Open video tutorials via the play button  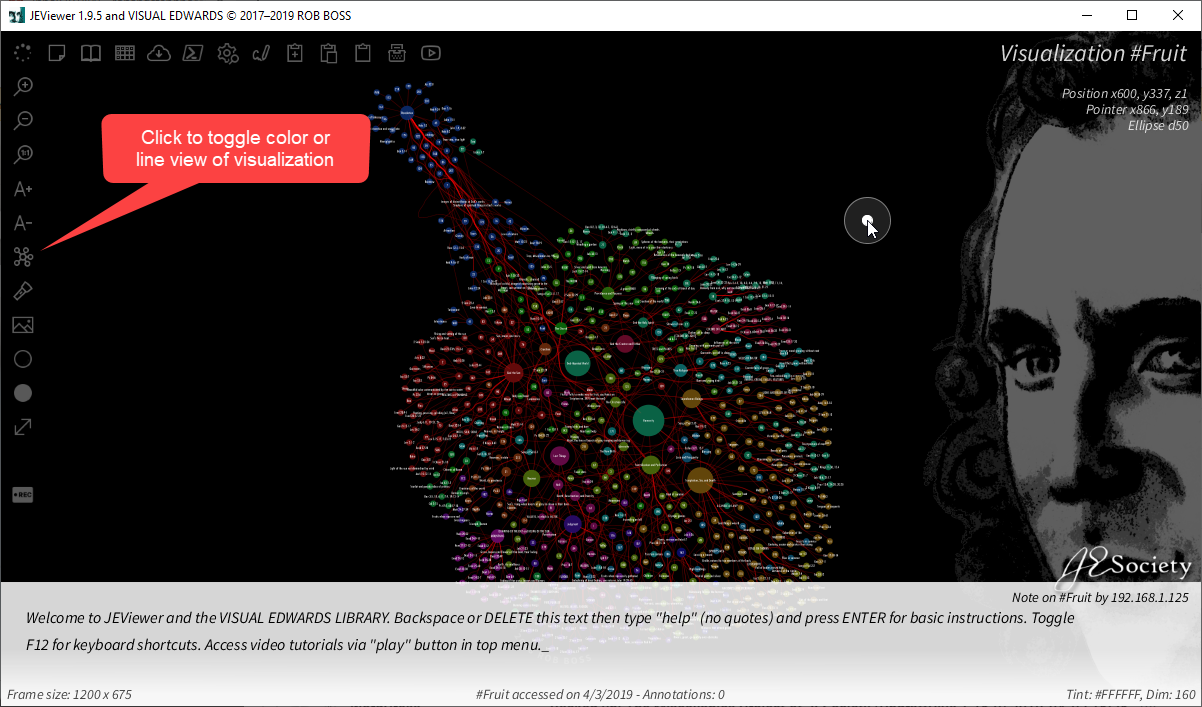[431, 53]
